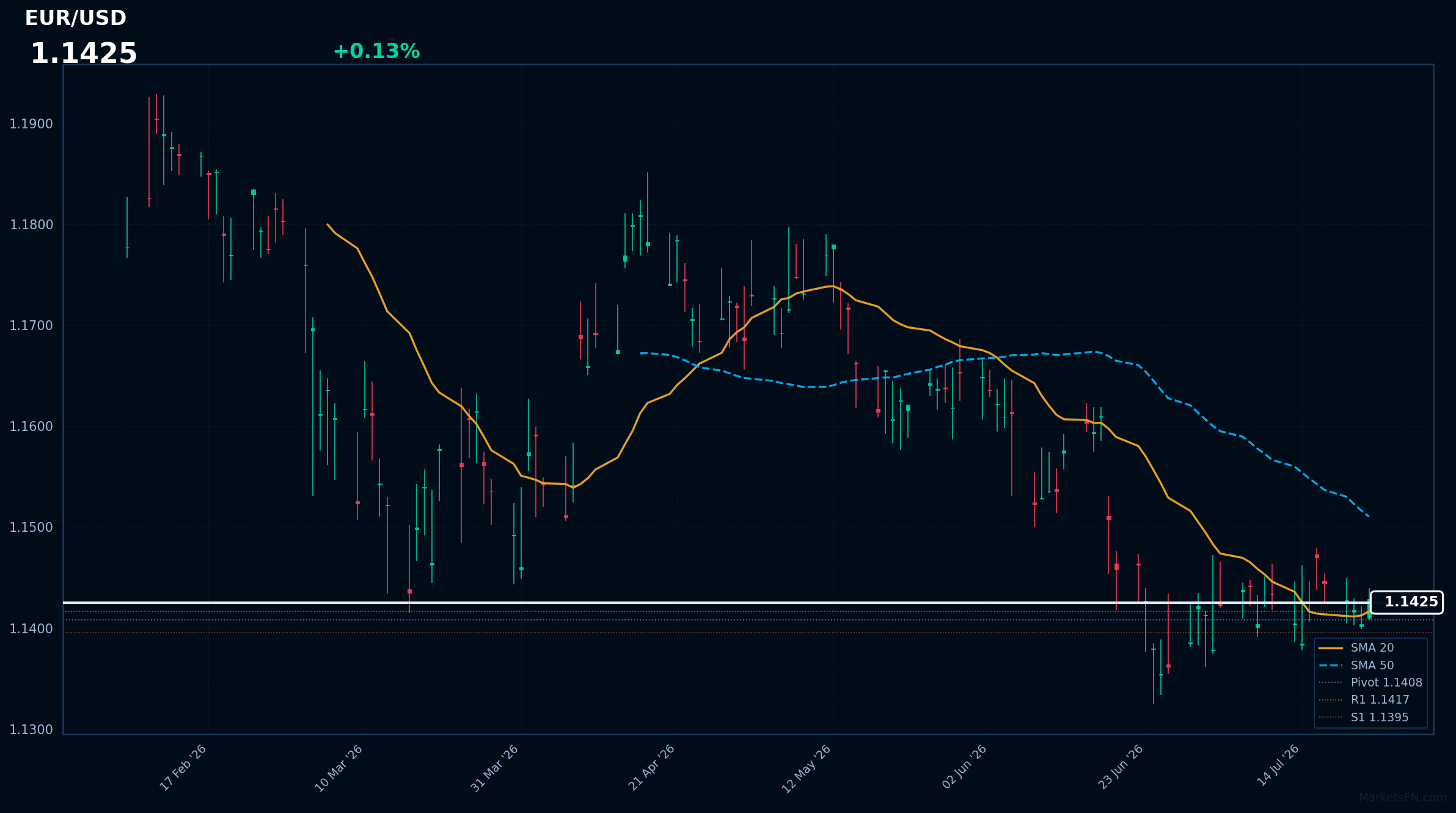Click the 1.1900 y-axis label

point(31,124)
